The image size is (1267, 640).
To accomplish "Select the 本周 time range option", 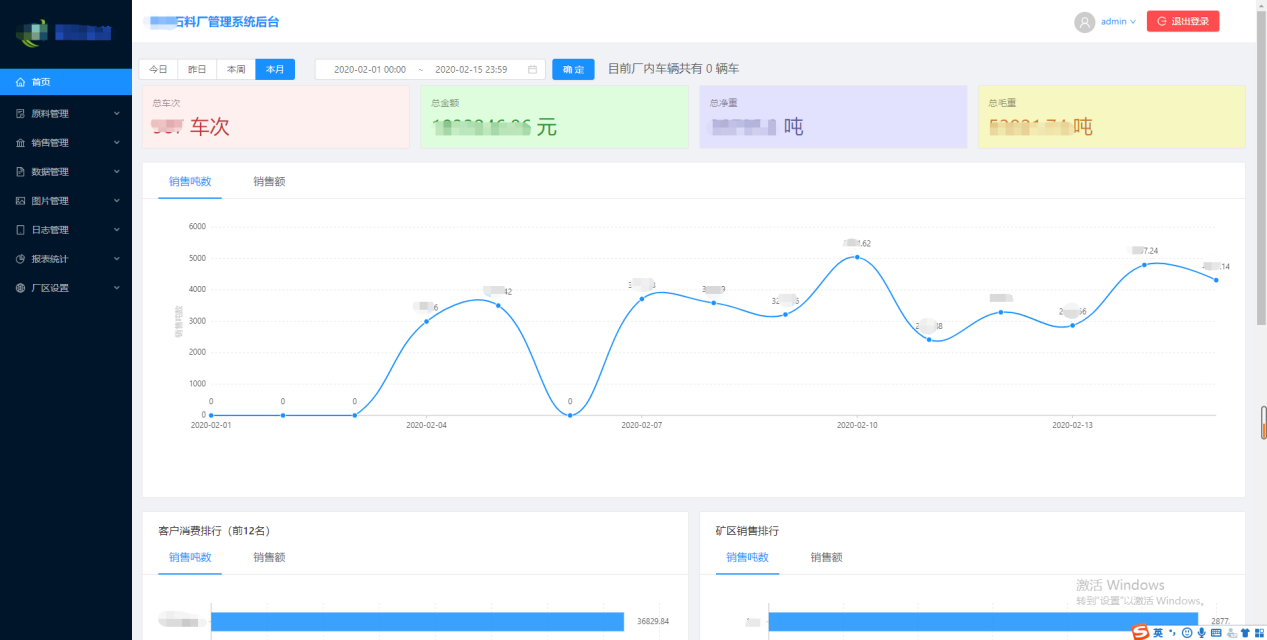I will 236,69.
